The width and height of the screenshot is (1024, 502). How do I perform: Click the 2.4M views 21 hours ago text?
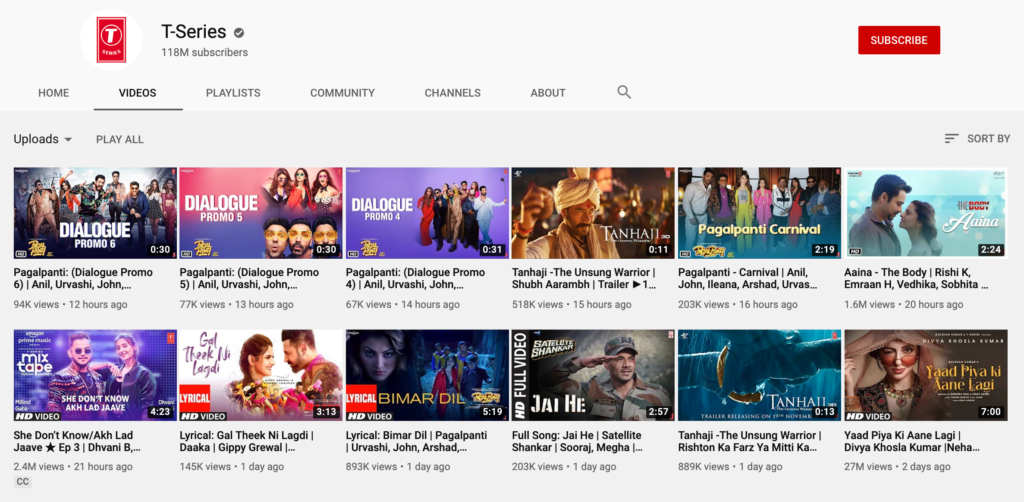point(73,467)
